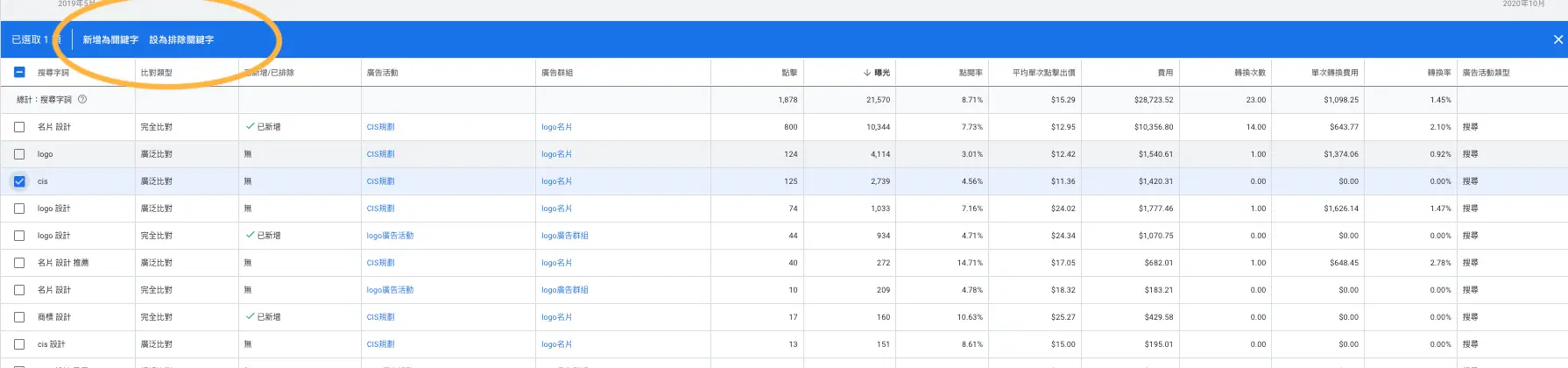1568x368 pixels.
Task: Sort by the 點閱率 column header
Action: [x=971, y=73]
